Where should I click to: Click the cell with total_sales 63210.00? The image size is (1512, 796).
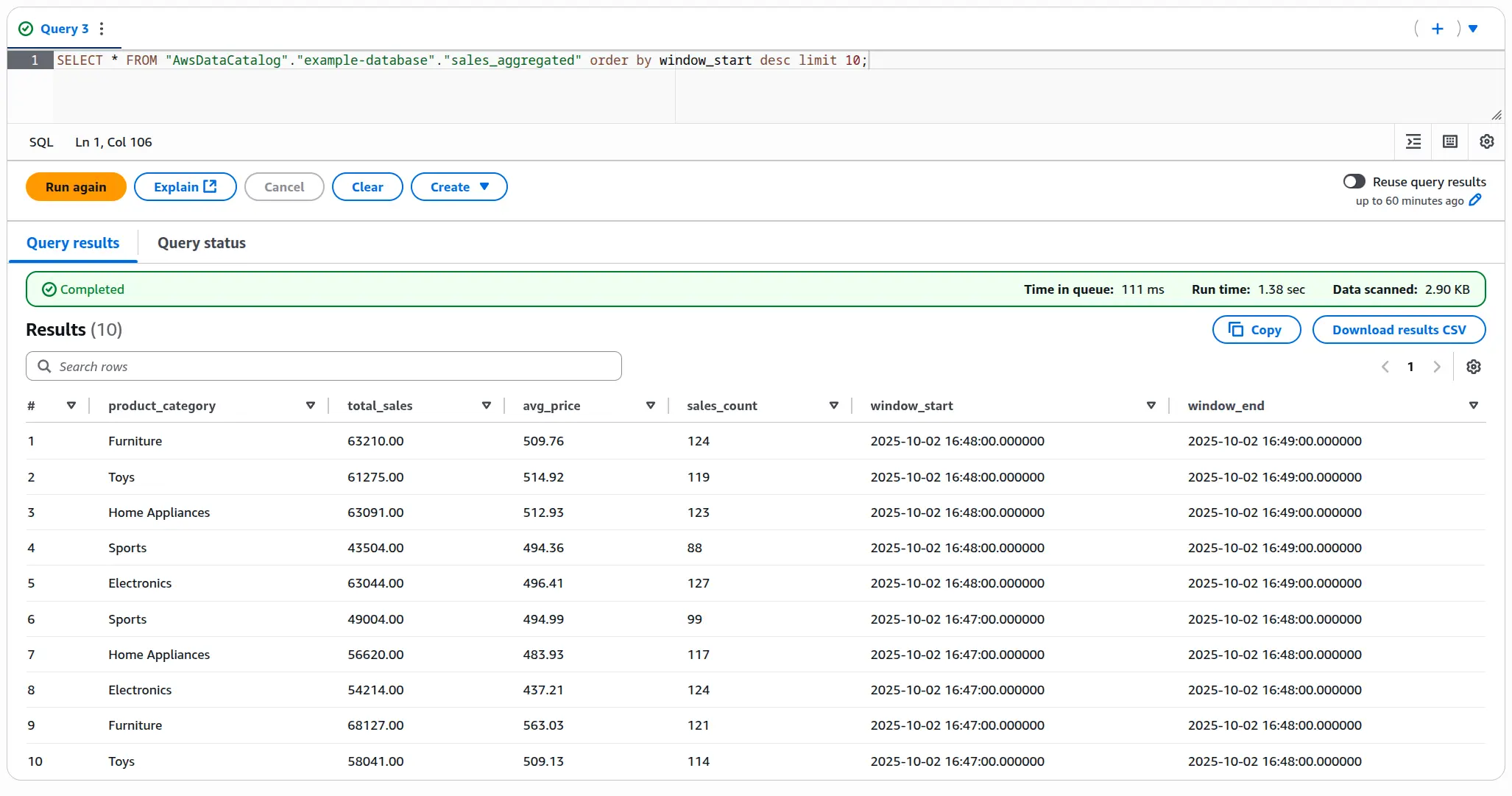coord(375,441)
